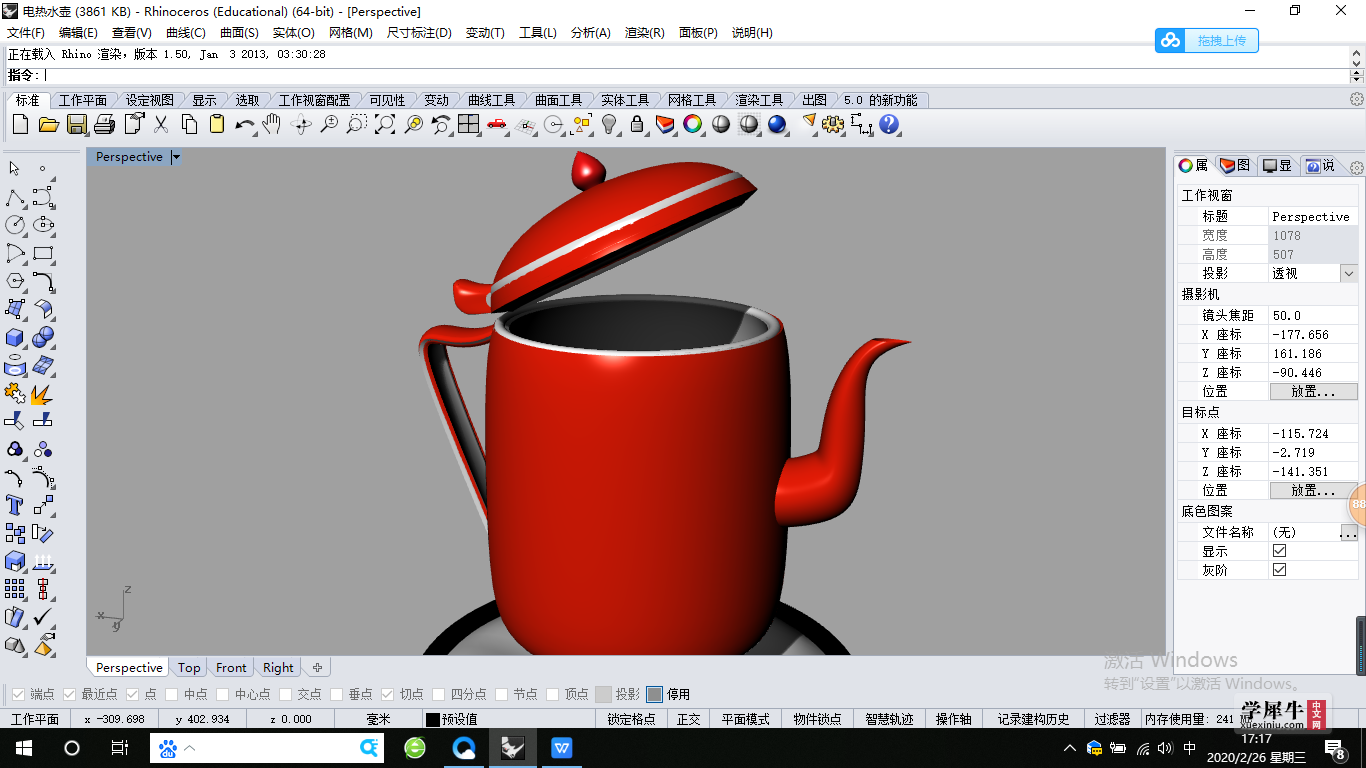
Task: Uncheck the 灰阶 checkbox
Action: click(x=1279, y=570)
